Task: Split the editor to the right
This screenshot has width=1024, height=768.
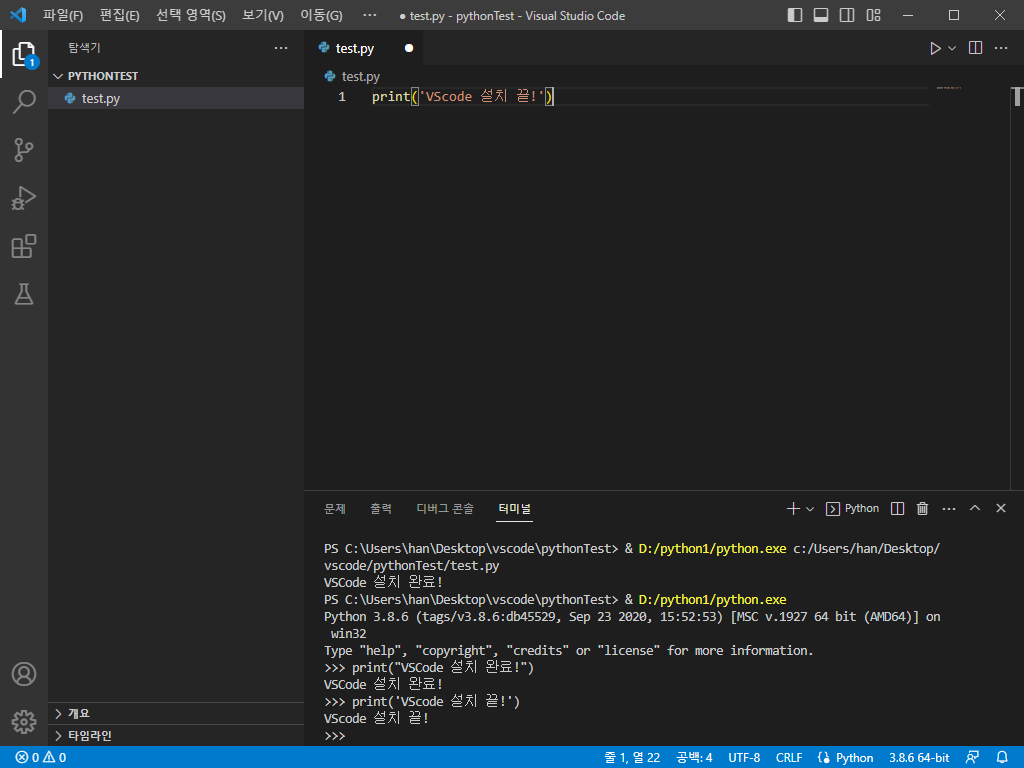Action: coord(975,48)
